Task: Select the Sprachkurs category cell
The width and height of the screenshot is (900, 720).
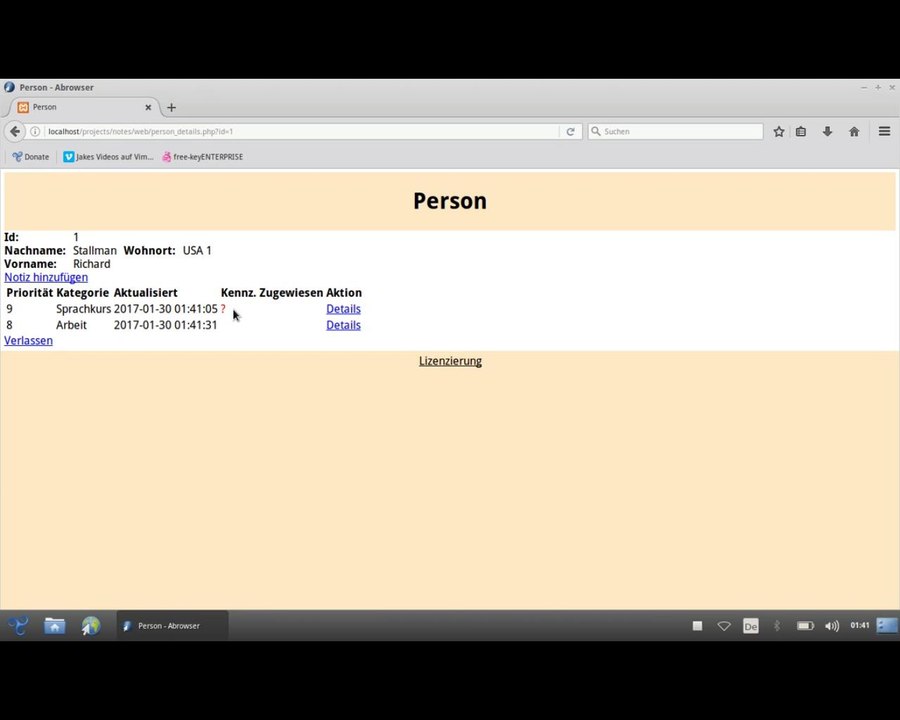Action: tap(83, 309)
